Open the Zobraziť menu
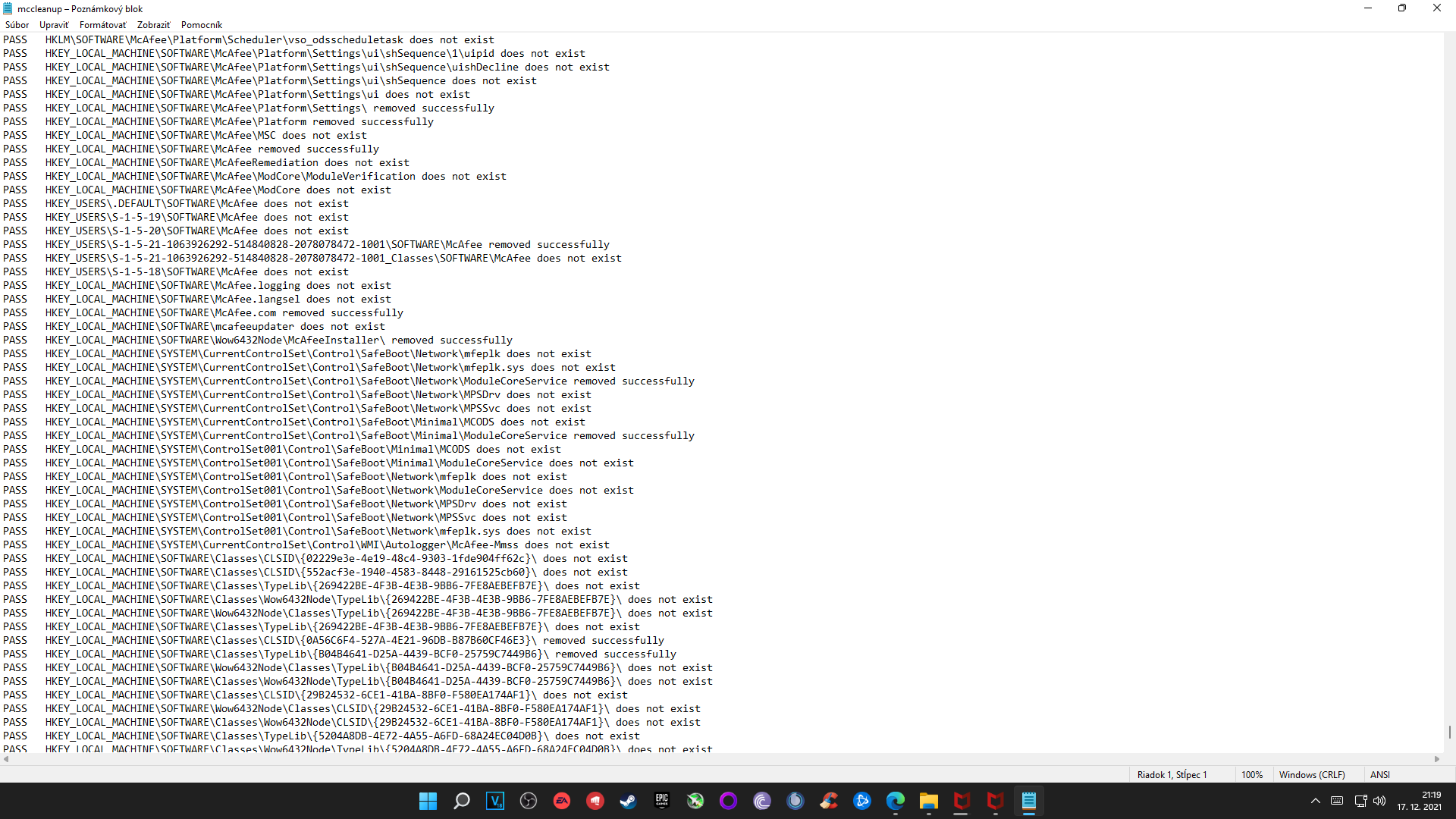 pos(153,25)
